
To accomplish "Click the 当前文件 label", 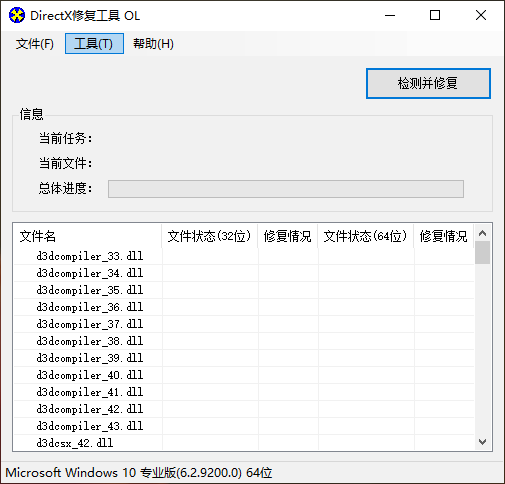I will (65, 163).
